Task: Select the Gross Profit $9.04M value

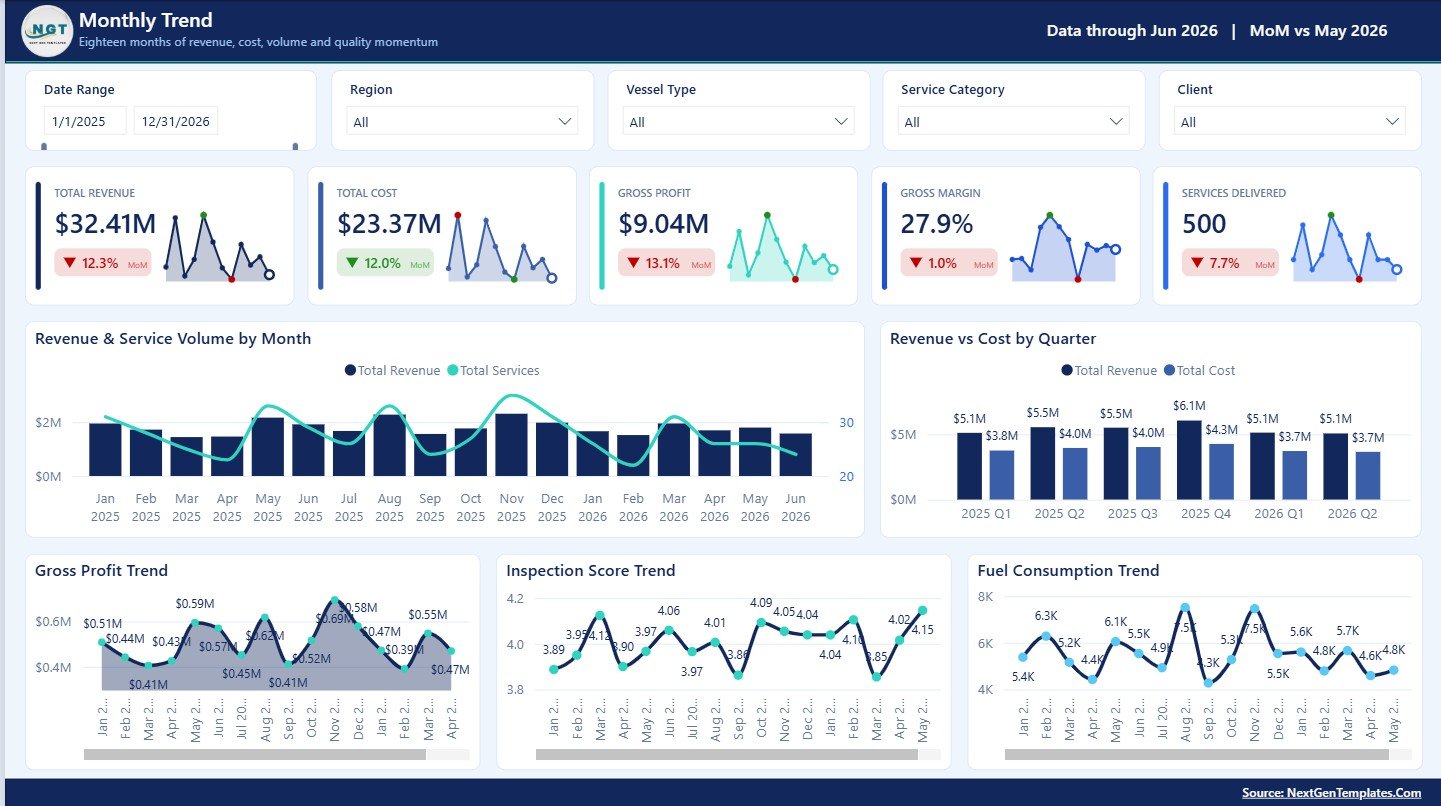Action: (x=664, y=224)
